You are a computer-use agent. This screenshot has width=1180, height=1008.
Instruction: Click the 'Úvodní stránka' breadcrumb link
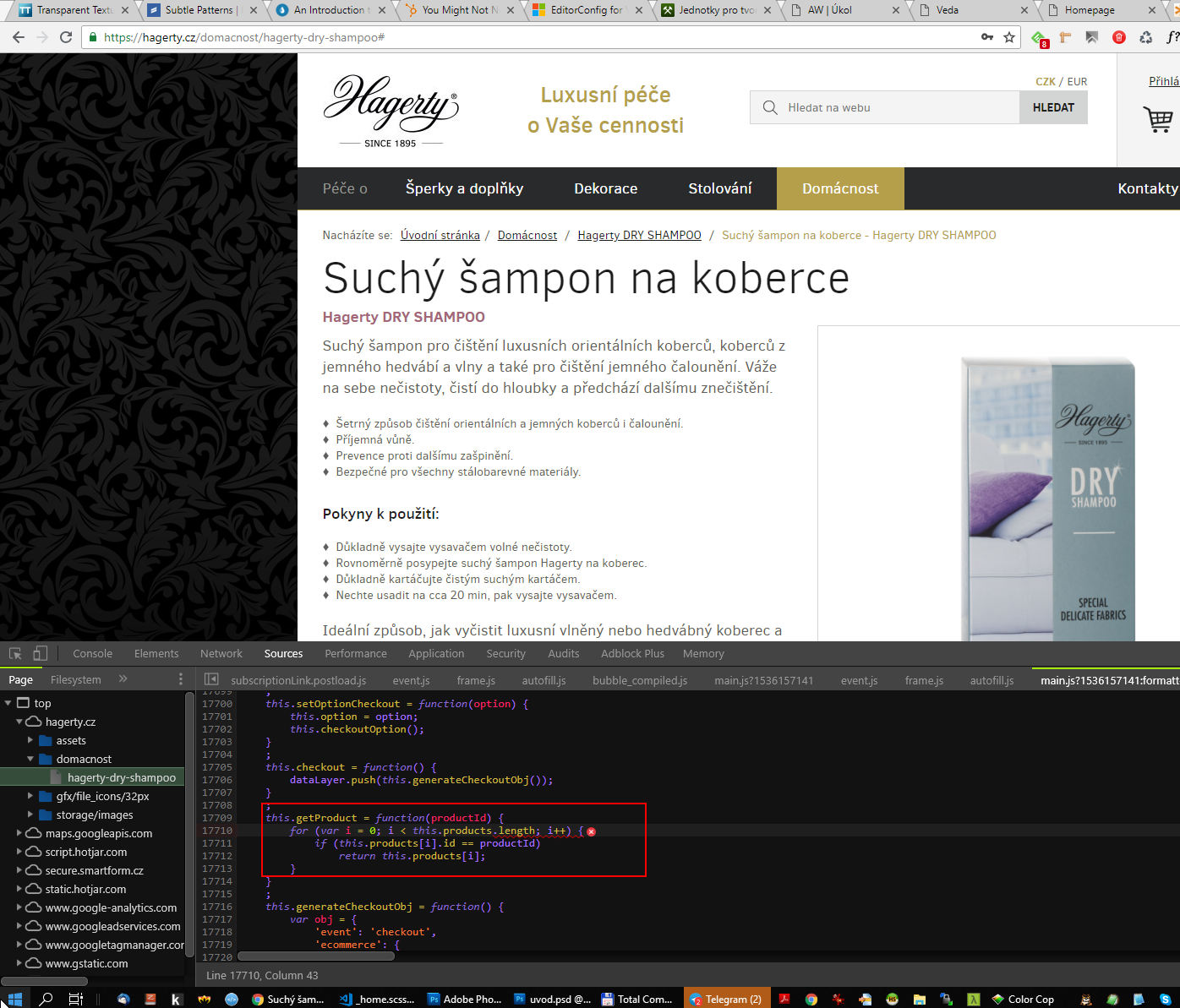coord(440,235)
